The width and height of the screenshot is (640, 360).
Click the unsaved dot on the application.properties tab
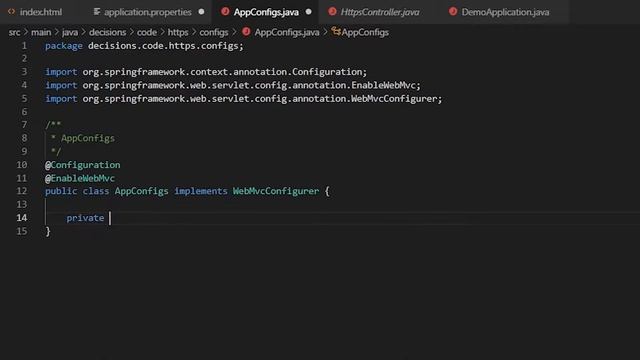(201, 12)
